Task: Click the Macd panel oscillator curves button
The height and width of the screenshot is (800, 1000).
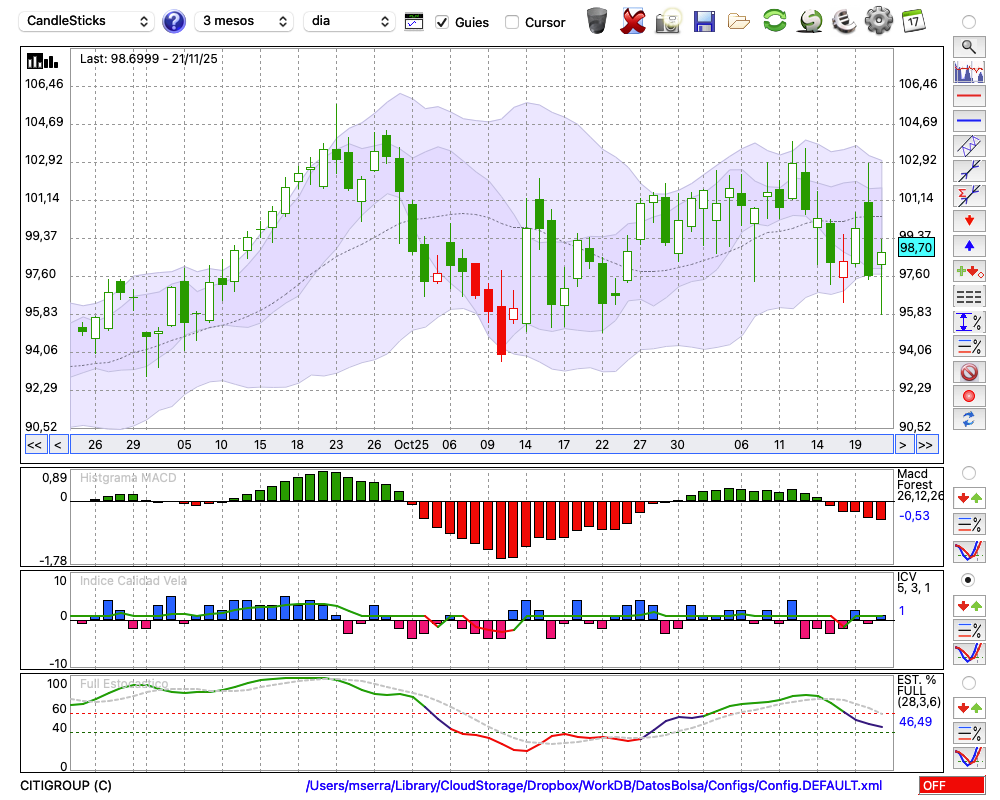Action: coord(969,551)
